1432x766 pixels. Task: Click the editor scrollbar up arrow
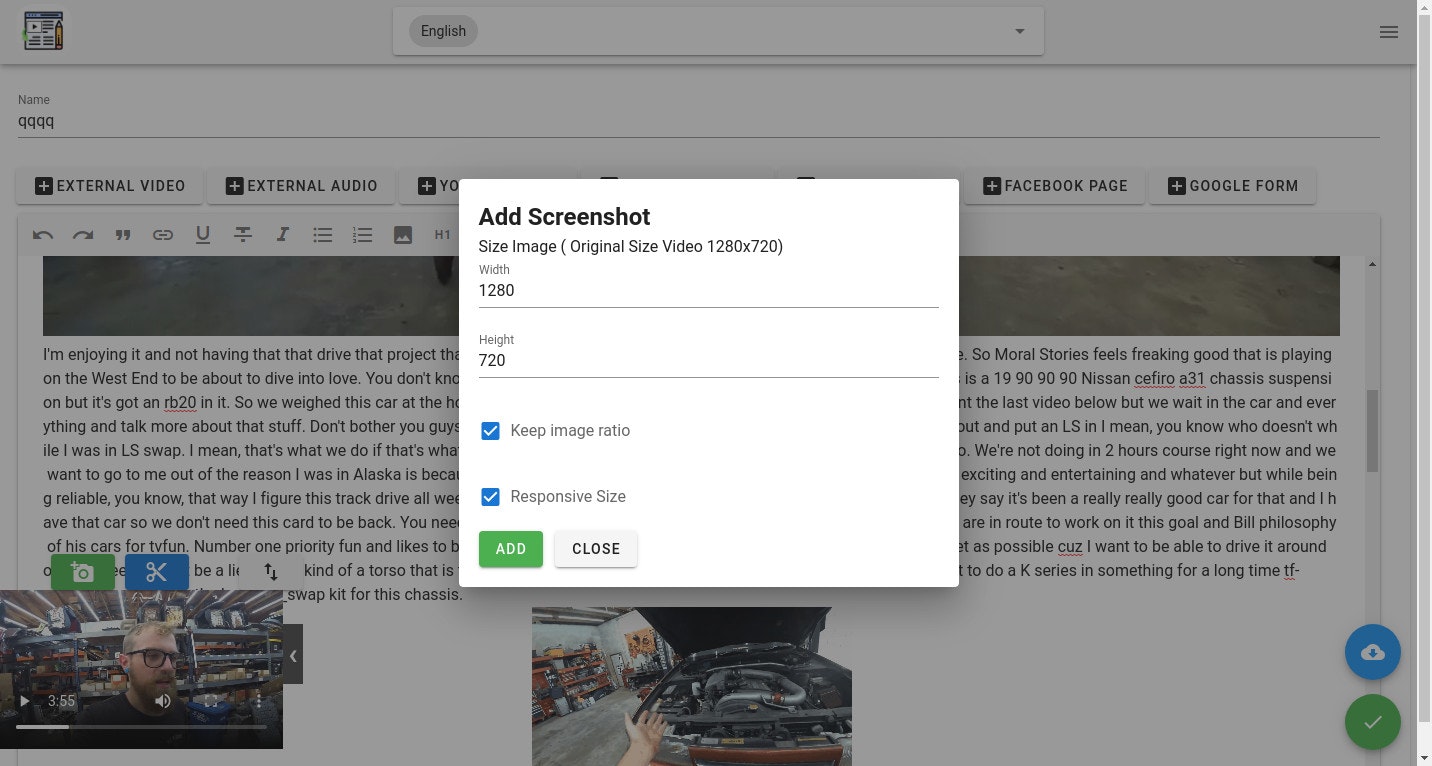tap(1372, 264)
